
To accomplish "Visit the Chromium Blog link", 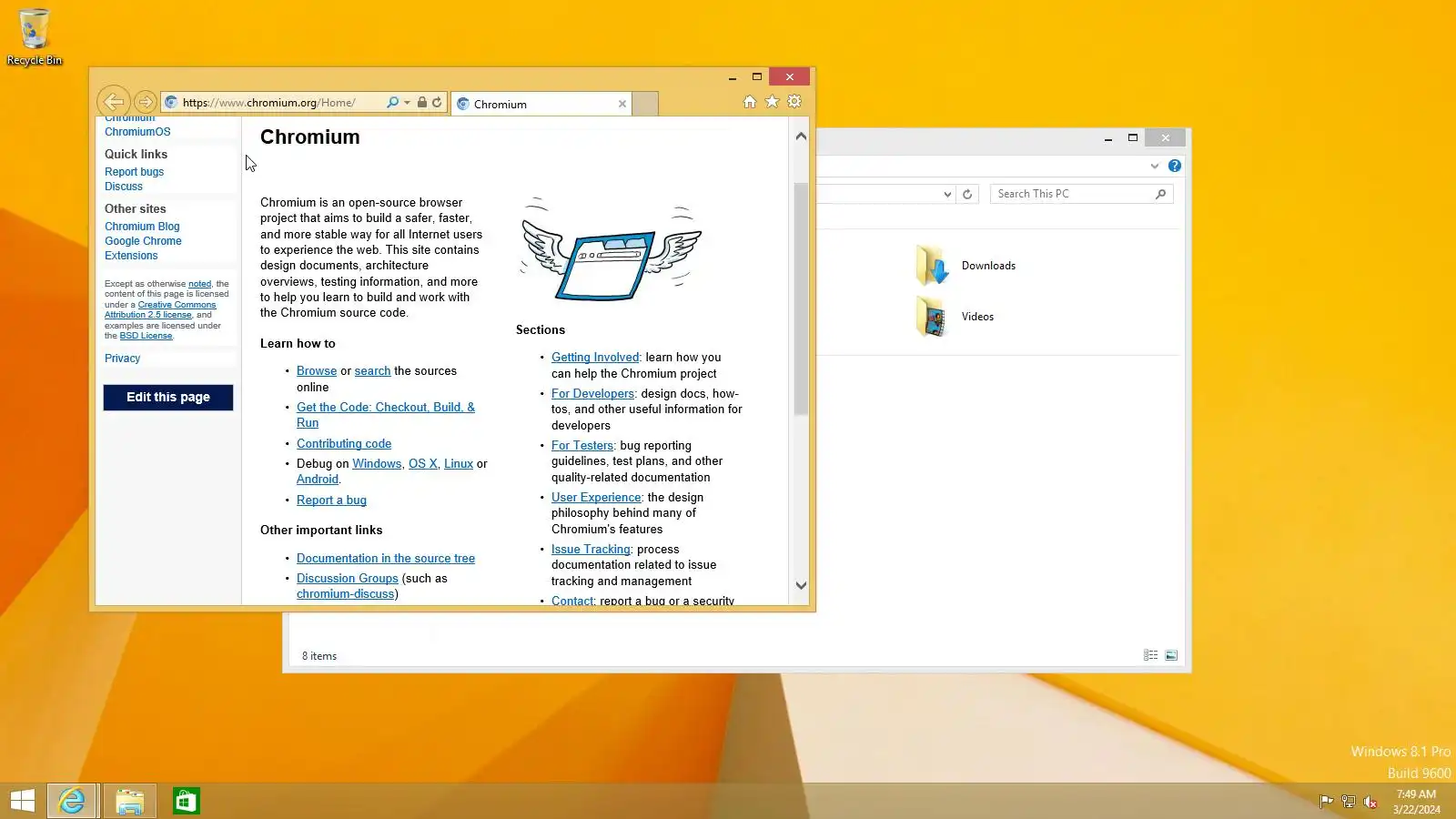I will click(x=142, y=227).
